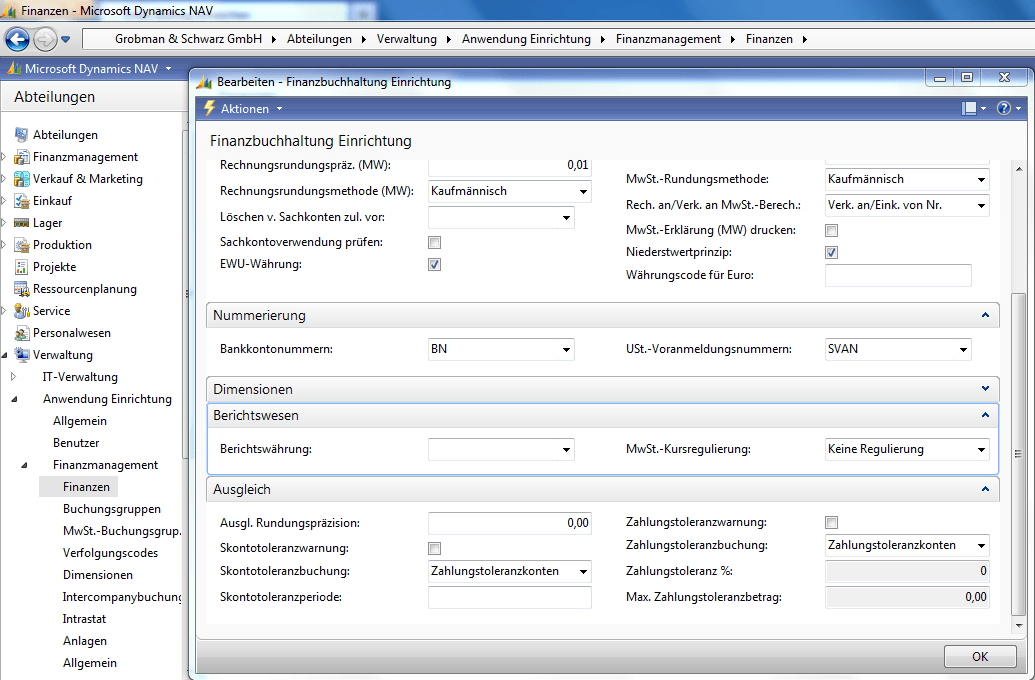1035x680 pixels.
Task: Open the Bankkontonummern dropdown
Action: 566,350
